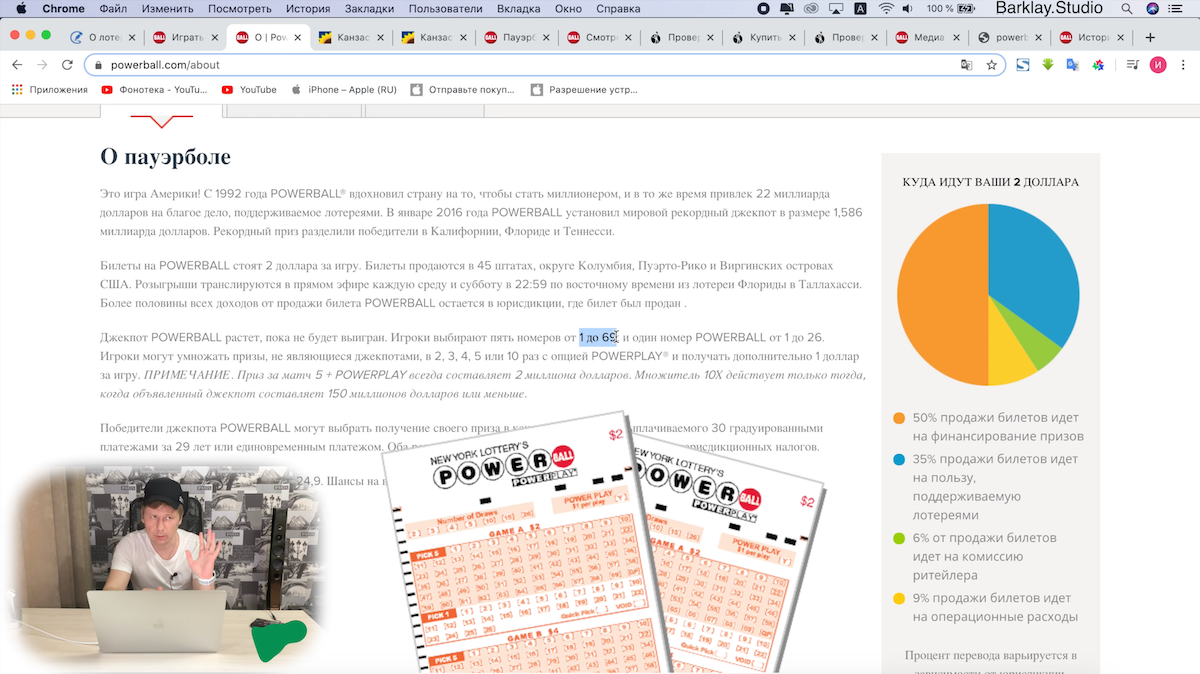Open the green download arrow extension
The height and width of the screenshot is (674, 1200).
tap(1048, 65)
